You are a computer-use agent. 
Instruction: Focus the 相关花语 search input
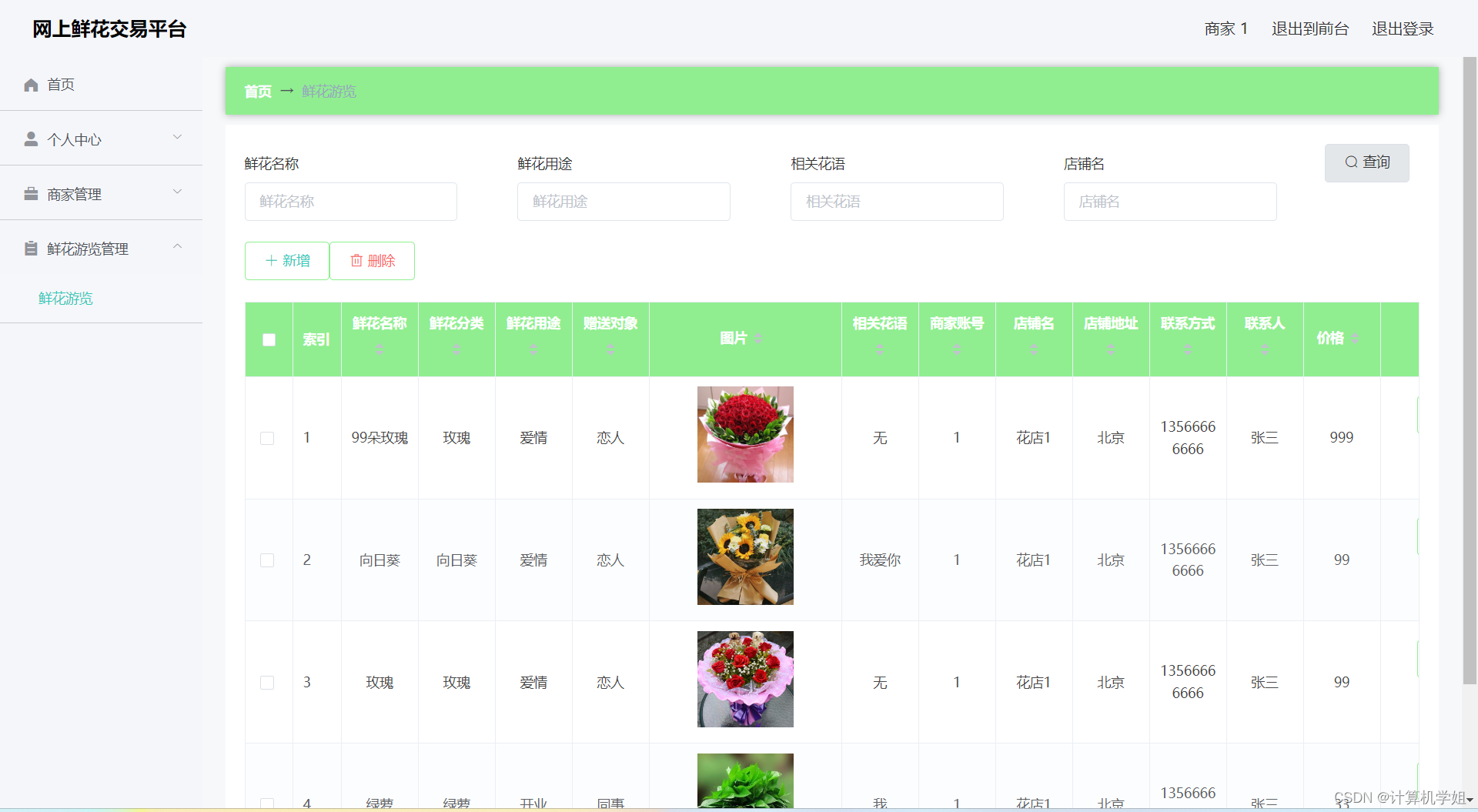pos(897,202)
